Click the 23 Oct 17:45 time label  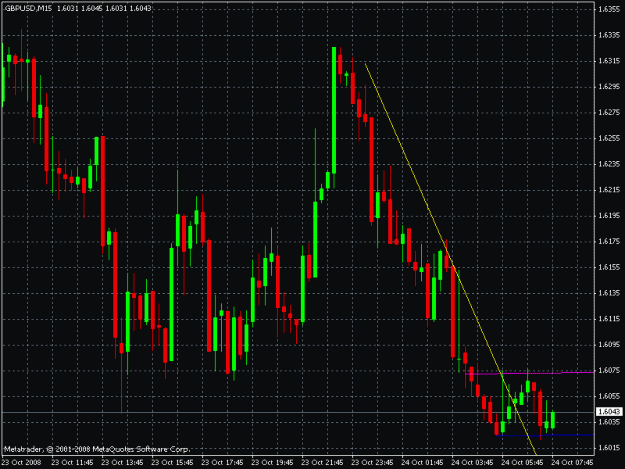coord(222,462)
